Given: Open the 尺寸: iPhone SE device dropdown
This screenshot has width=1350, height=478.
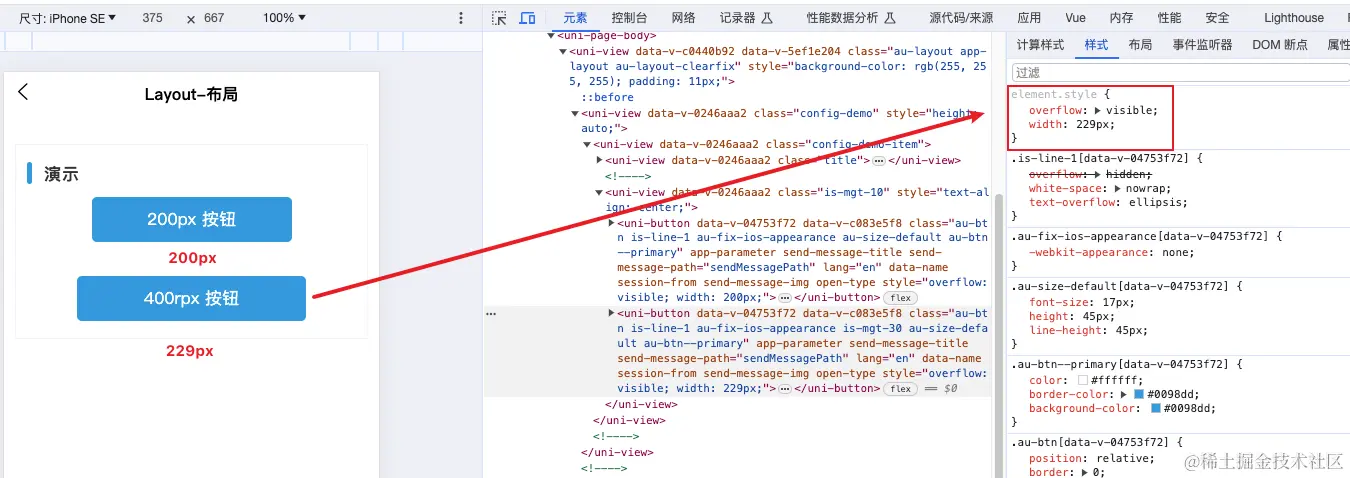Looking at the screenshot, I should click(68, 18).
